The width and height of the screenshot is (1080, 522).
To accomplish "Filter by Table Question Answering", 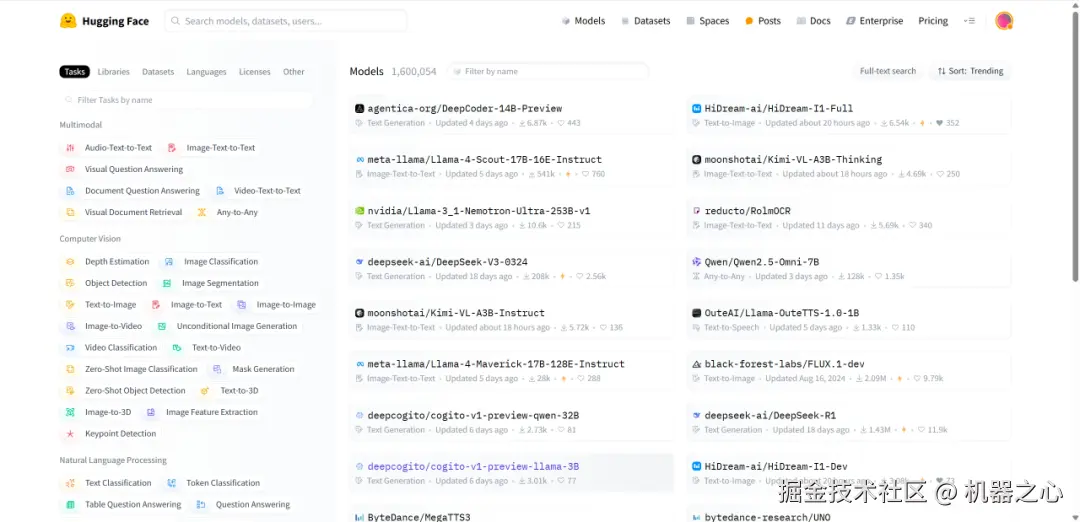I will point(124,504).
